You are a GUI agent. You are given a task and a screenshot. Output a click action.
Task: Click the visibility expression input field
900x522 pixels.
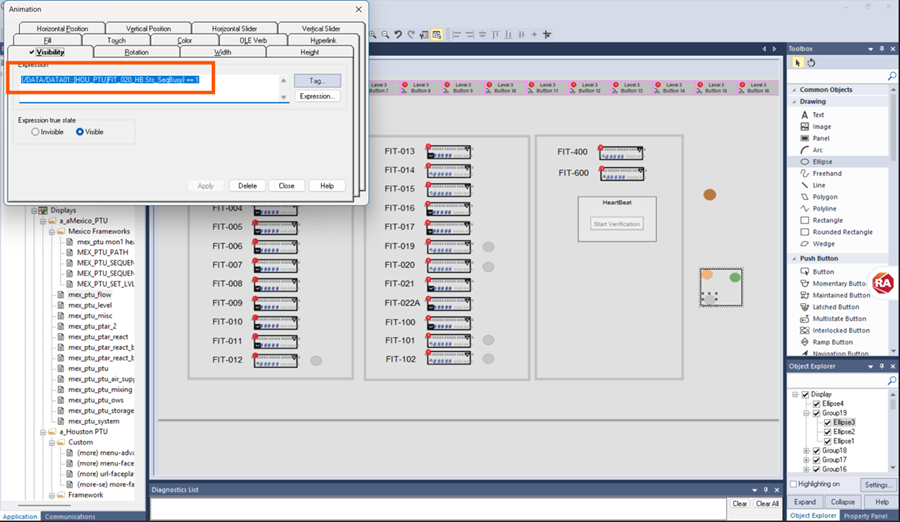click(149, 87)
